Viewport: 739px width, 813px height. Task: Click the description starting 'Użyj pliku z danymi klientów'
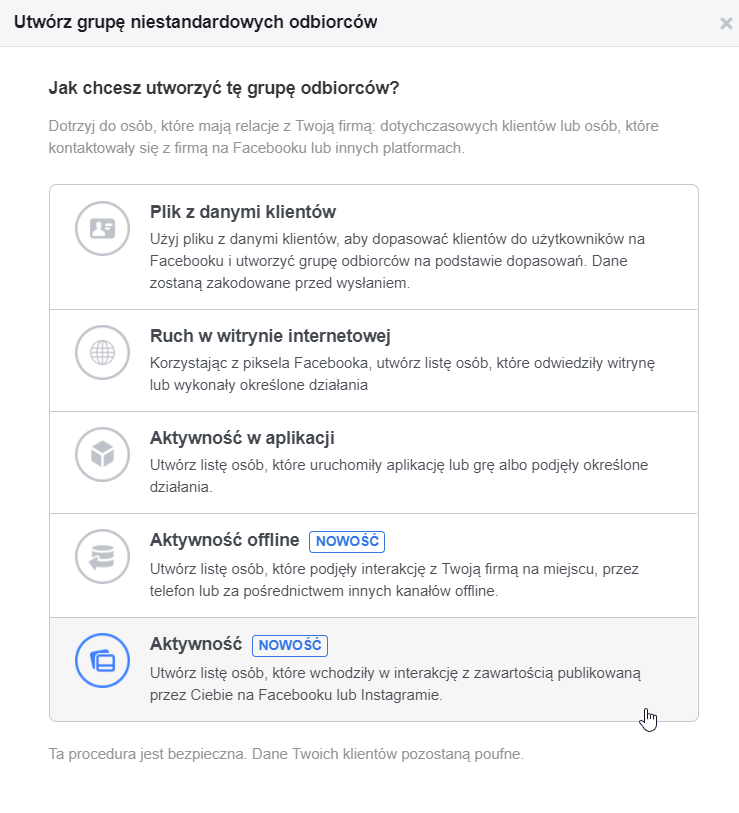click(x=395, y=260)
